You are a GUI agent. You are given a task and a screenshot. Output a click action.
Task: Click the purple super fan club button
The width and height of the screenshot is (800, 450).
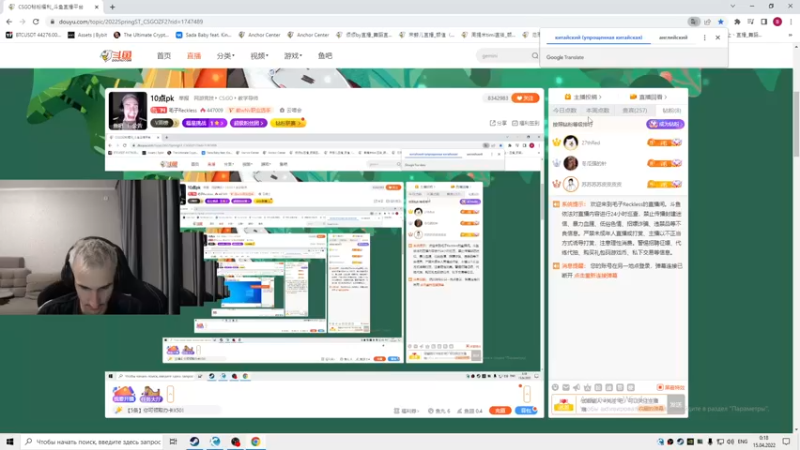(x=248, y=123)
